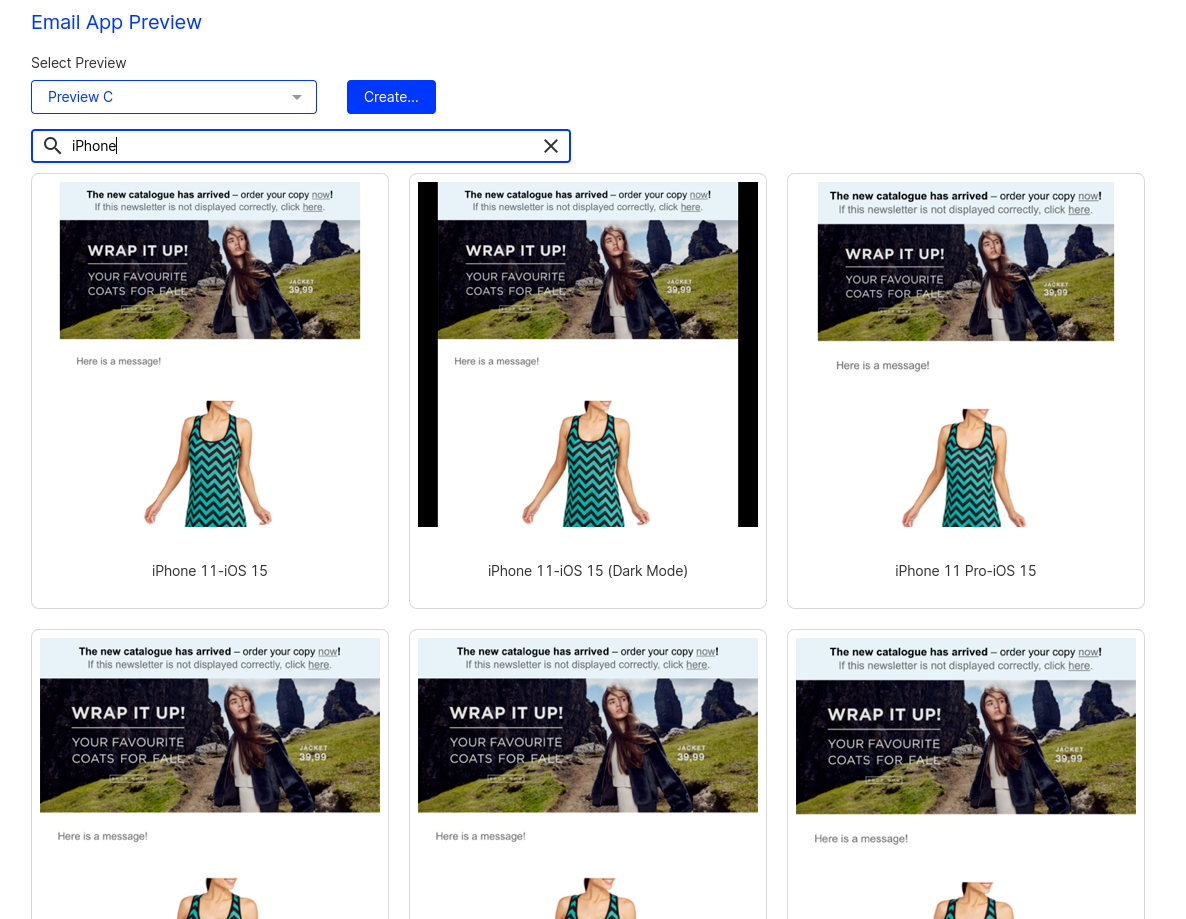Click the search magnifier icon

click(53, 146)
